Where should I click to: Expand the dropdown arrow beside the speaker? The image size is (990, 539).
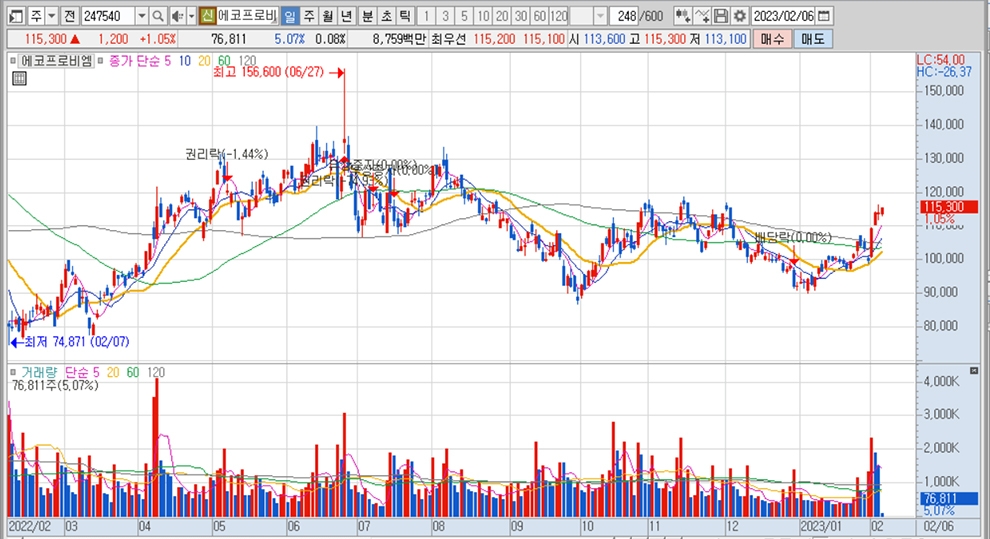pyautogui.click(x=191, y=16)
